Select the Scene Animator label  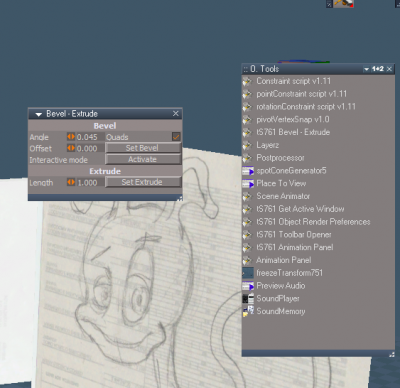point(283,196)
